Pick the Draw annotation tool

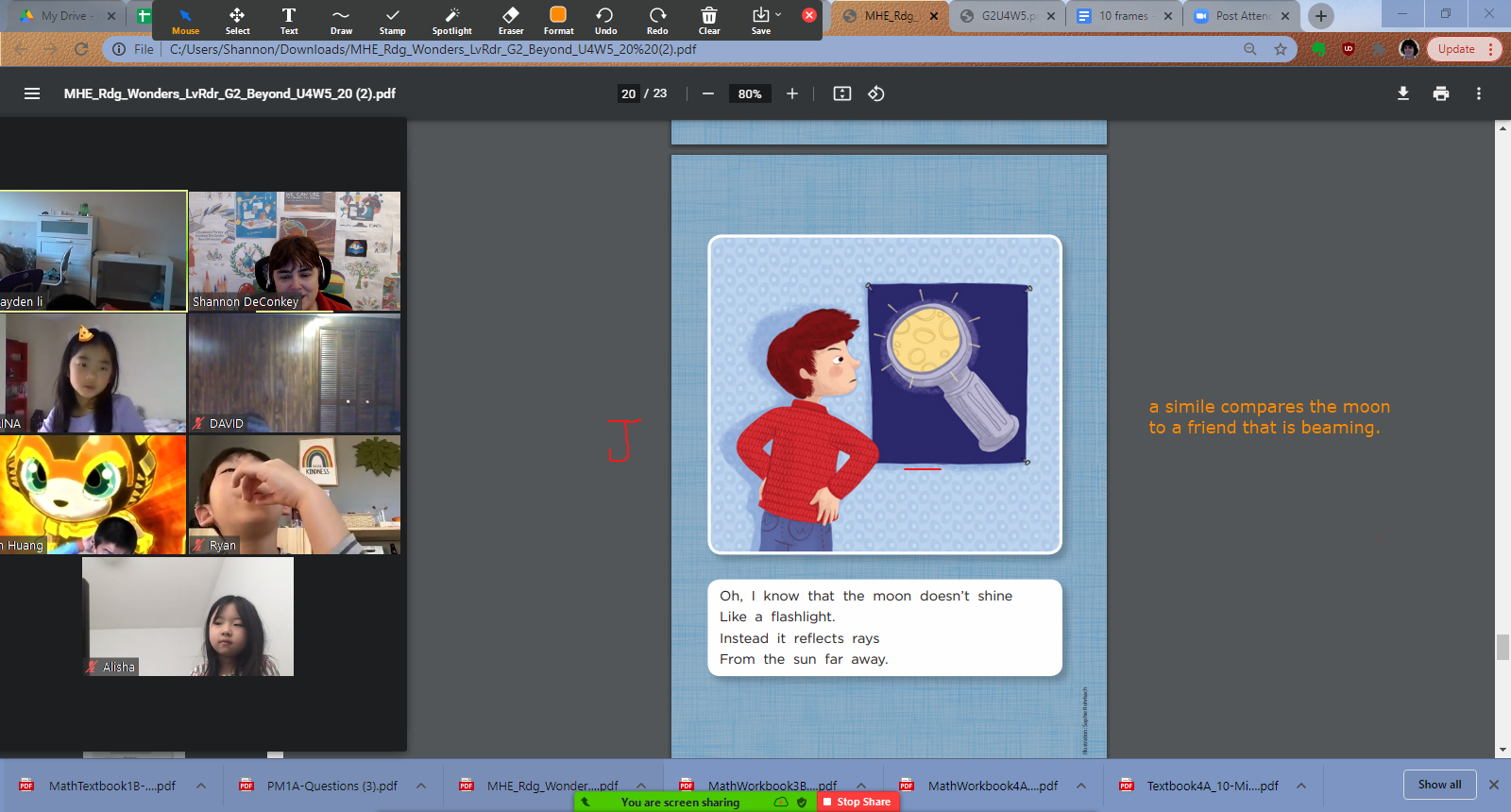[341, 21]
